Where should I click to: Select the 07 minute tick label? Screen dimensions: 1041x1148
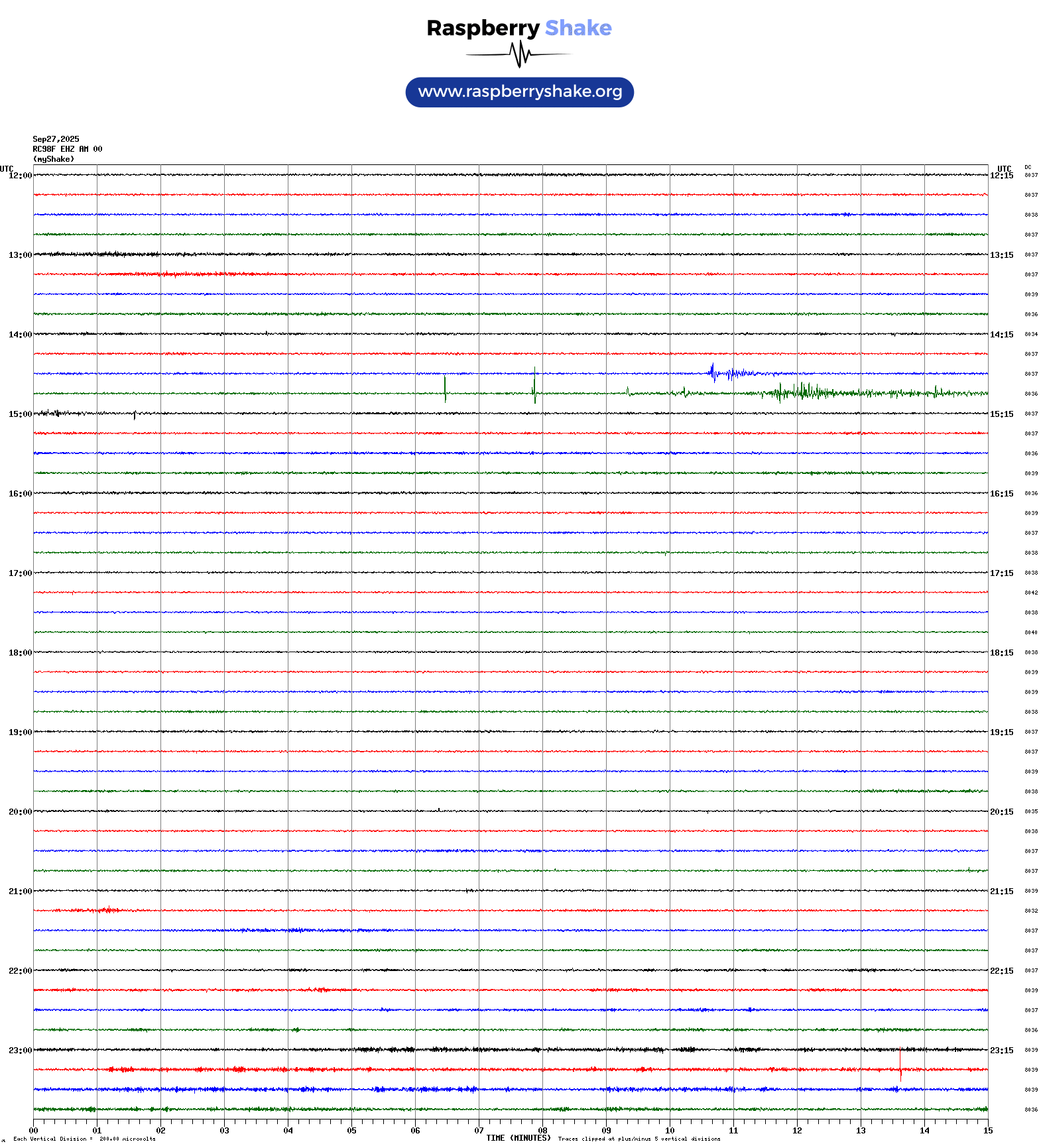[479, 1131]
